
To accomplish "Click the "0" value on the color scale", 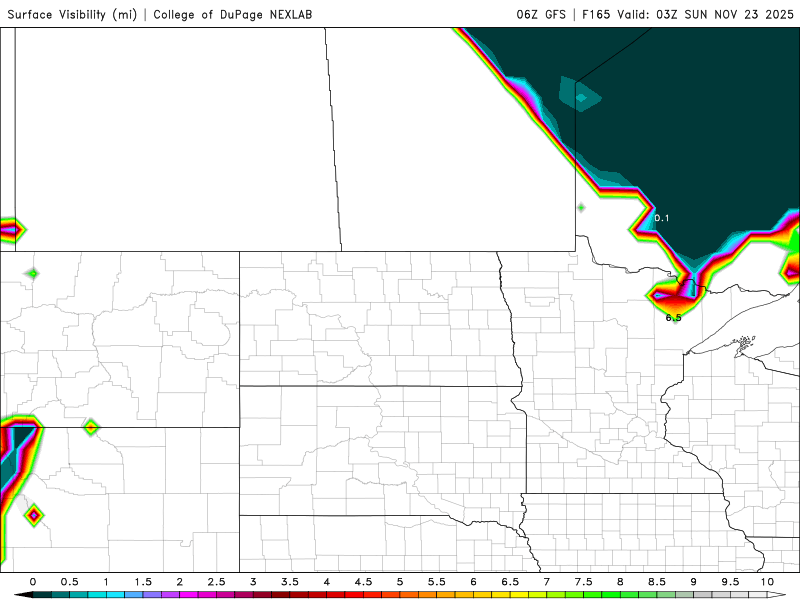I will (x=33, y=582).
